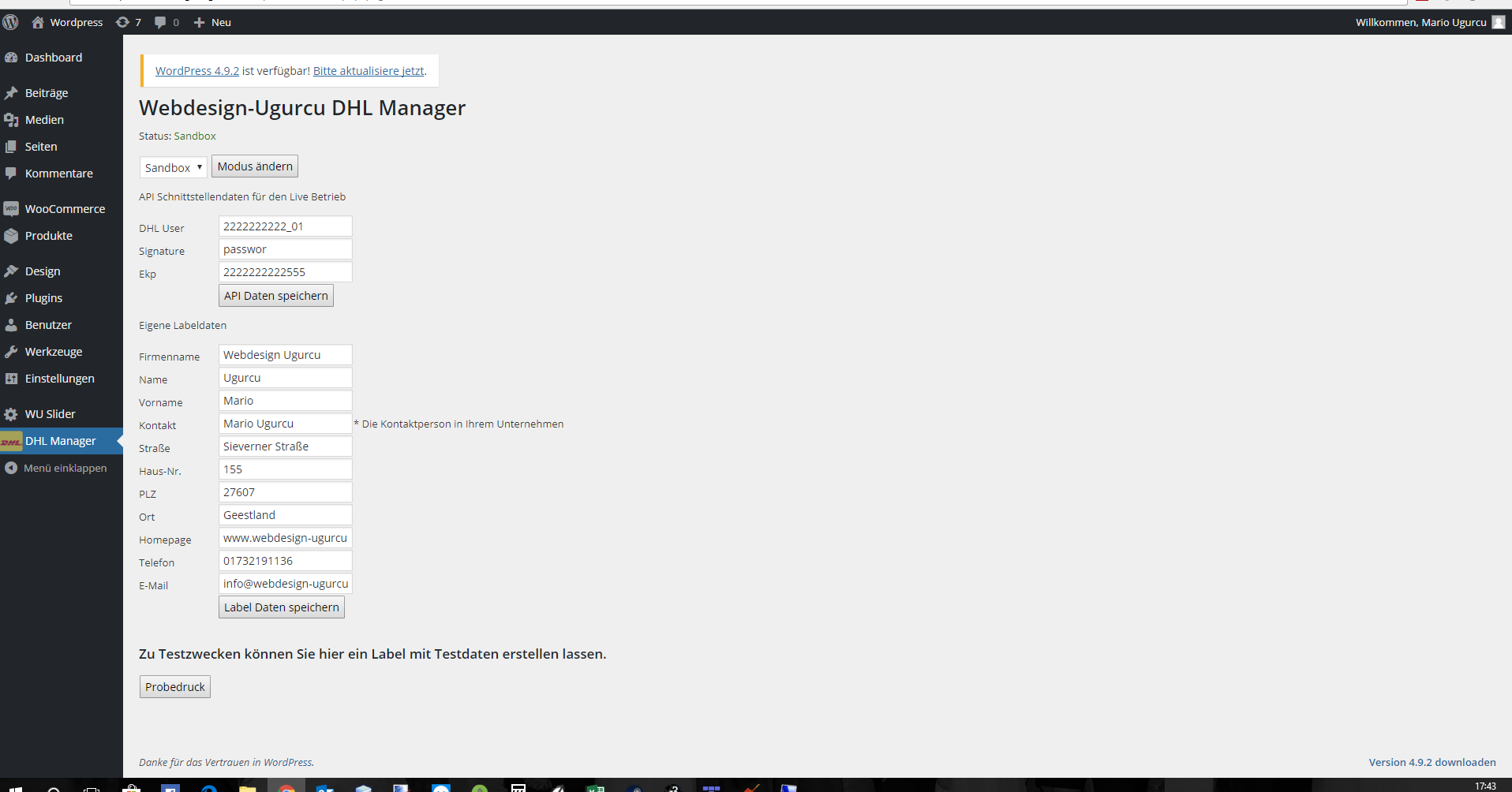Viewport: 1512px width, 792px height.
Task: Click the Einstellungen sliders icon
Action: pos(11,379)
